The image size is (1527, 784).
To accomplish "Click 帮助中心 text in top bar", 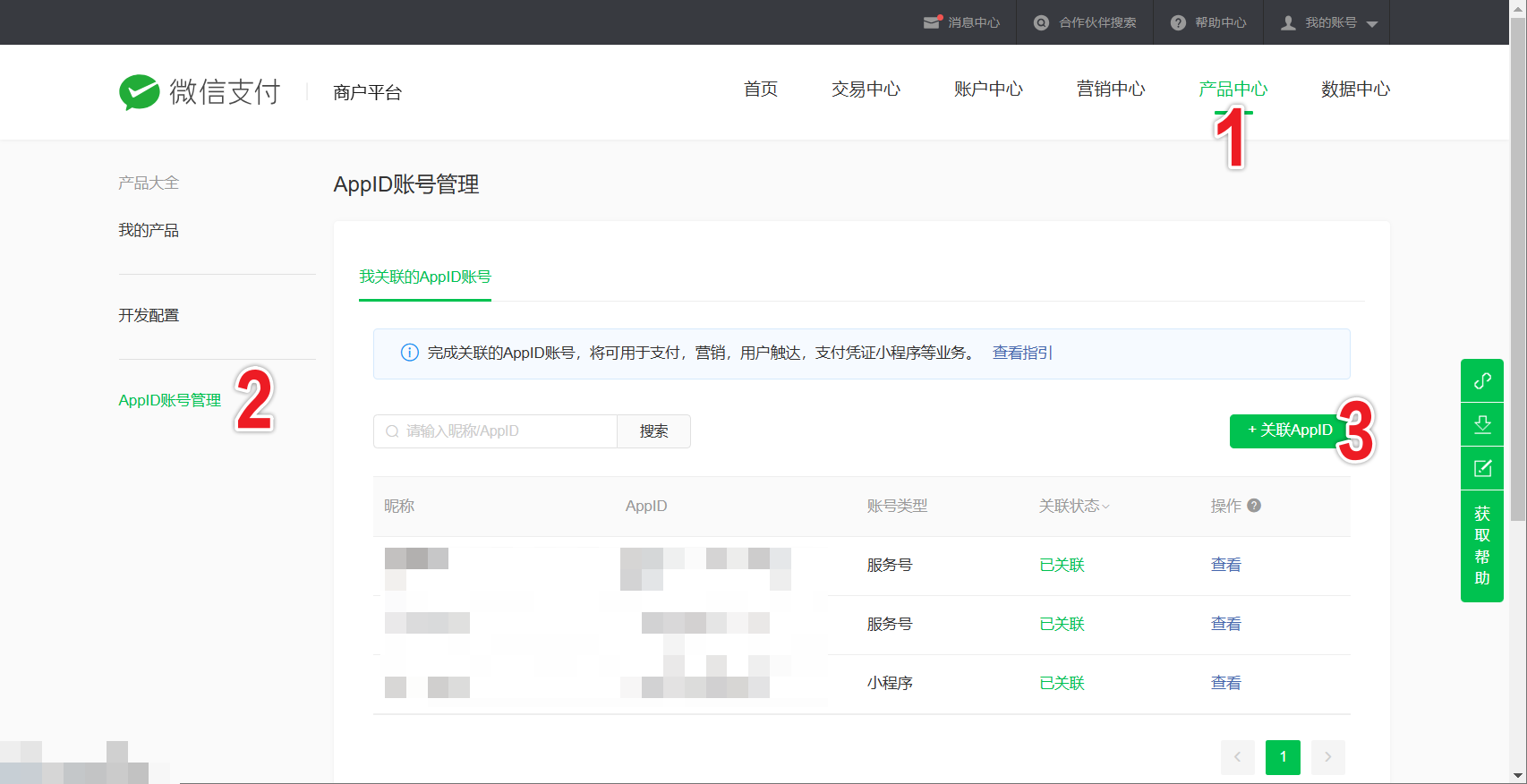I will [1221, 22].
